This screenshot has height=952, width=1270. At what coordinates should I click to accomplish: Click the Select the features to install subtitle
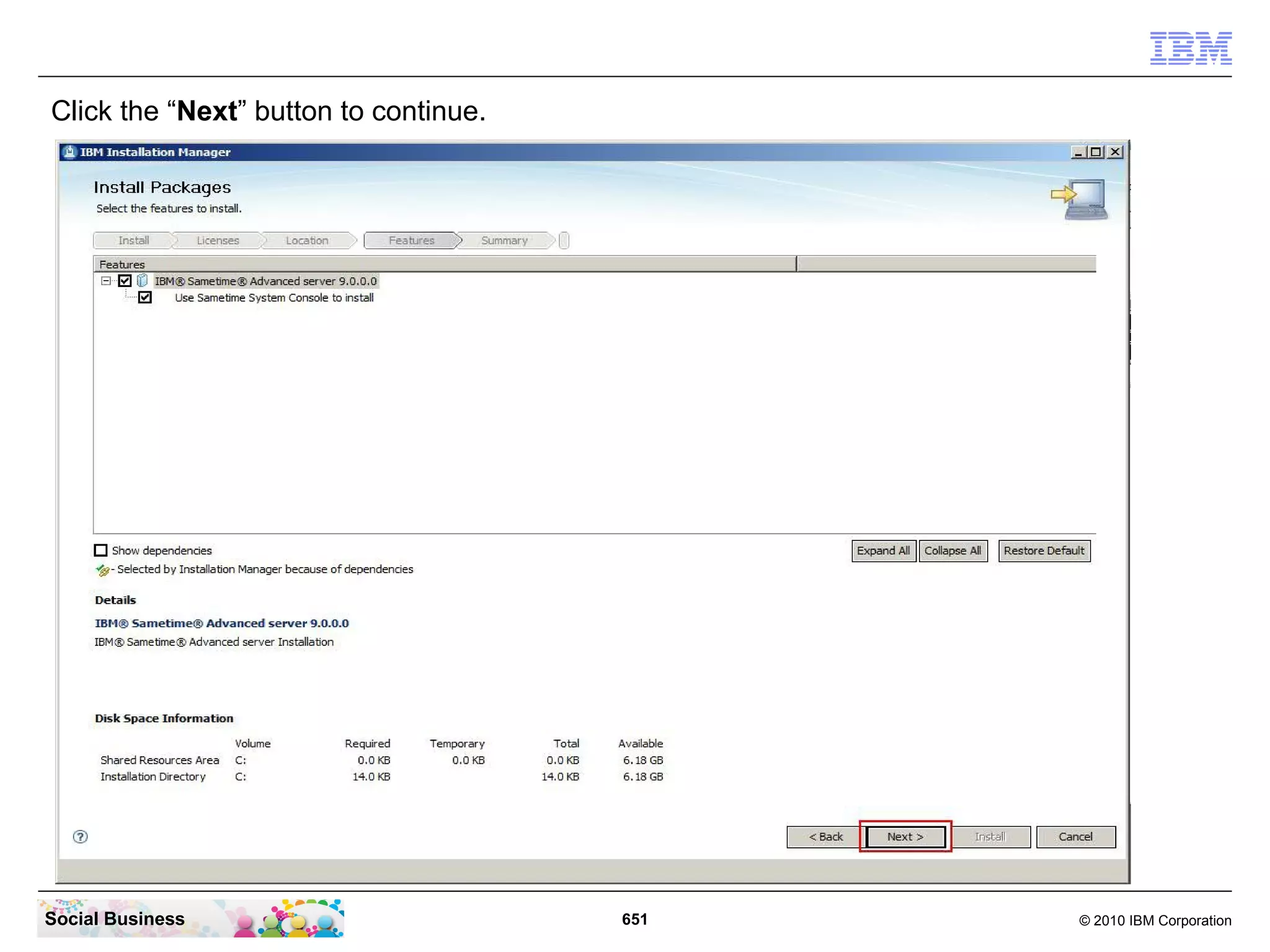(169, 209)
